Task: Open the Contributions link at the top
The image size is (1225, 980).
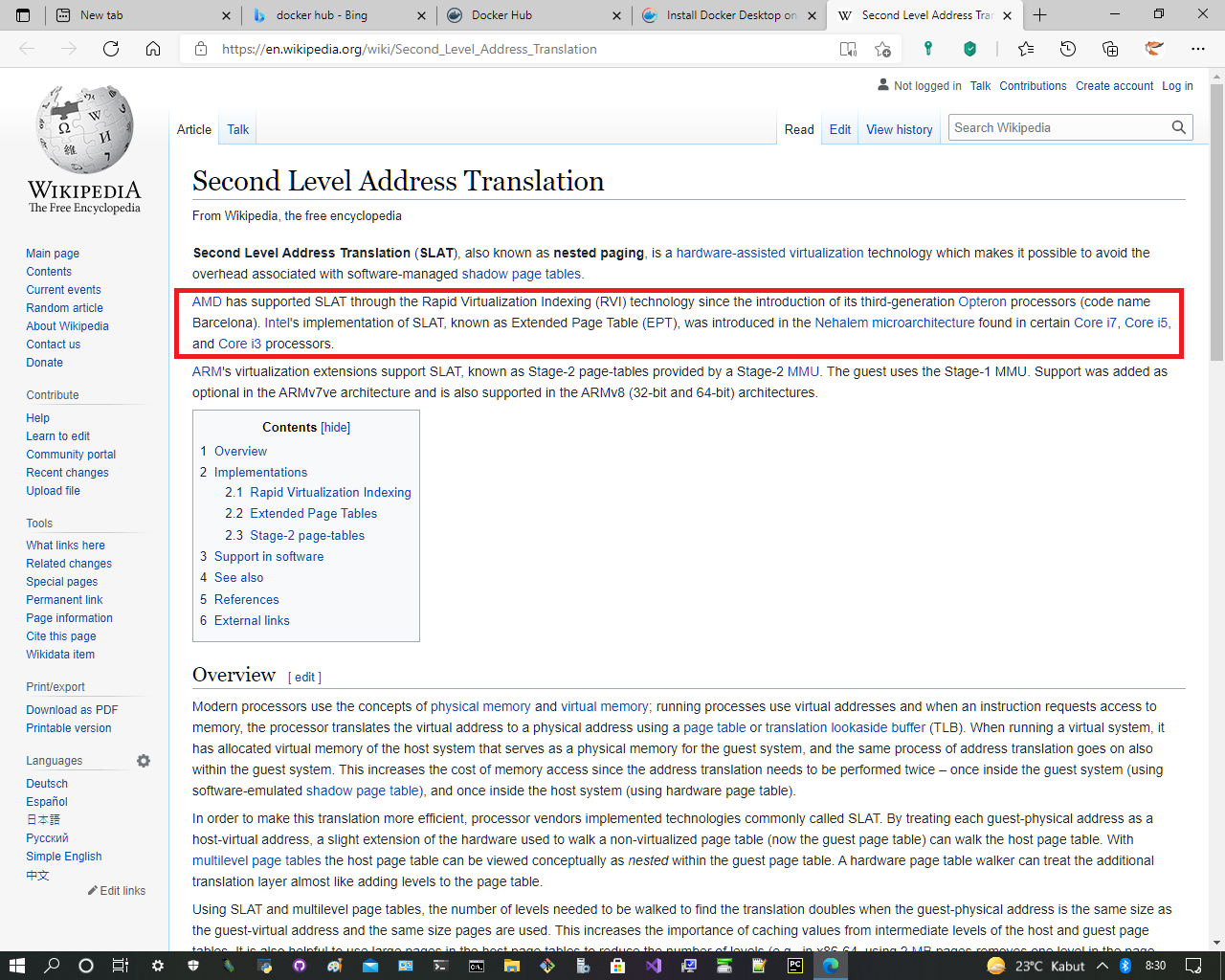Action: coord(1033,86)
